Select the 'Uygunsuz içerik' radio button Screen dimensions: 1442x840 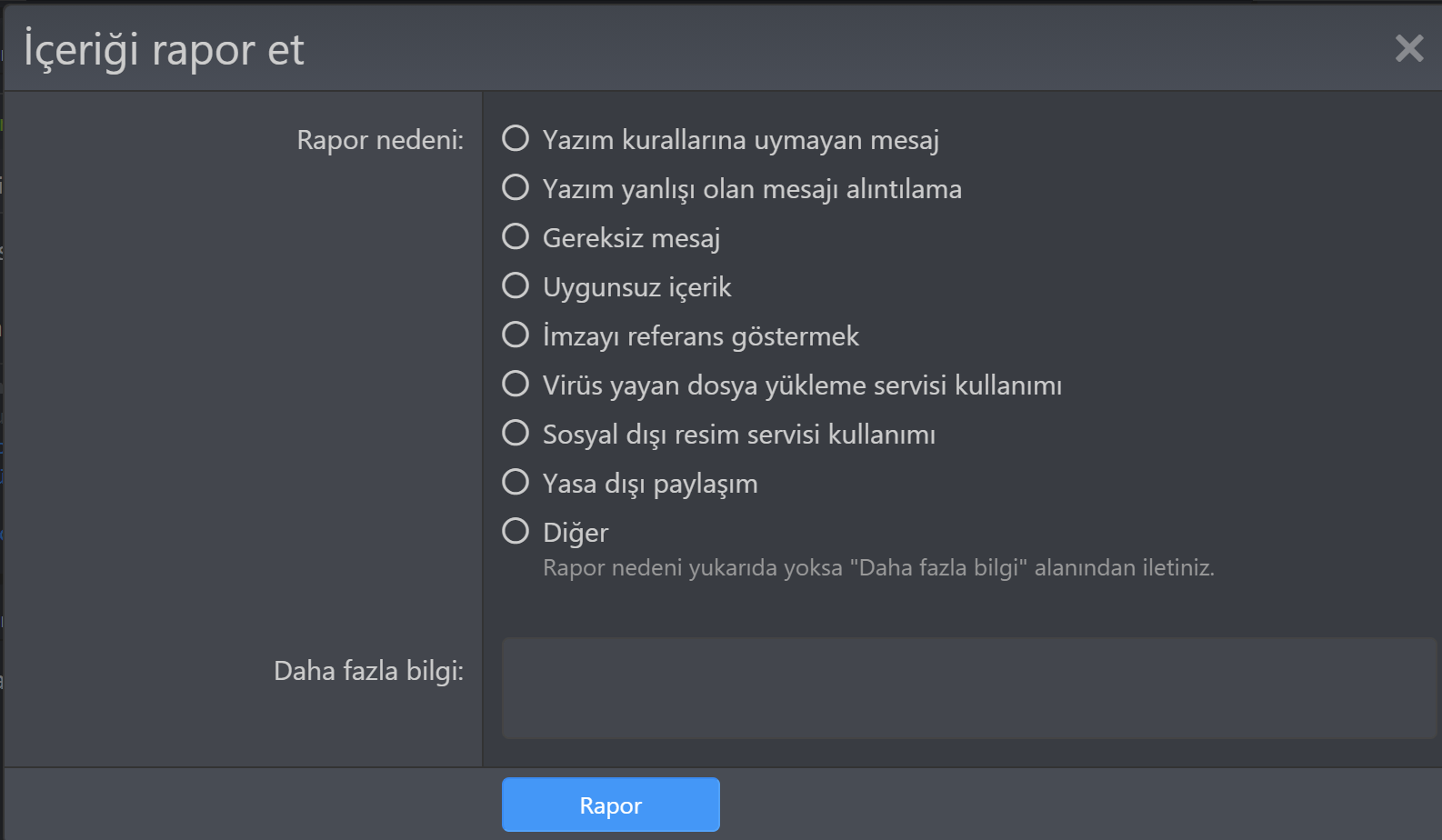516,285
